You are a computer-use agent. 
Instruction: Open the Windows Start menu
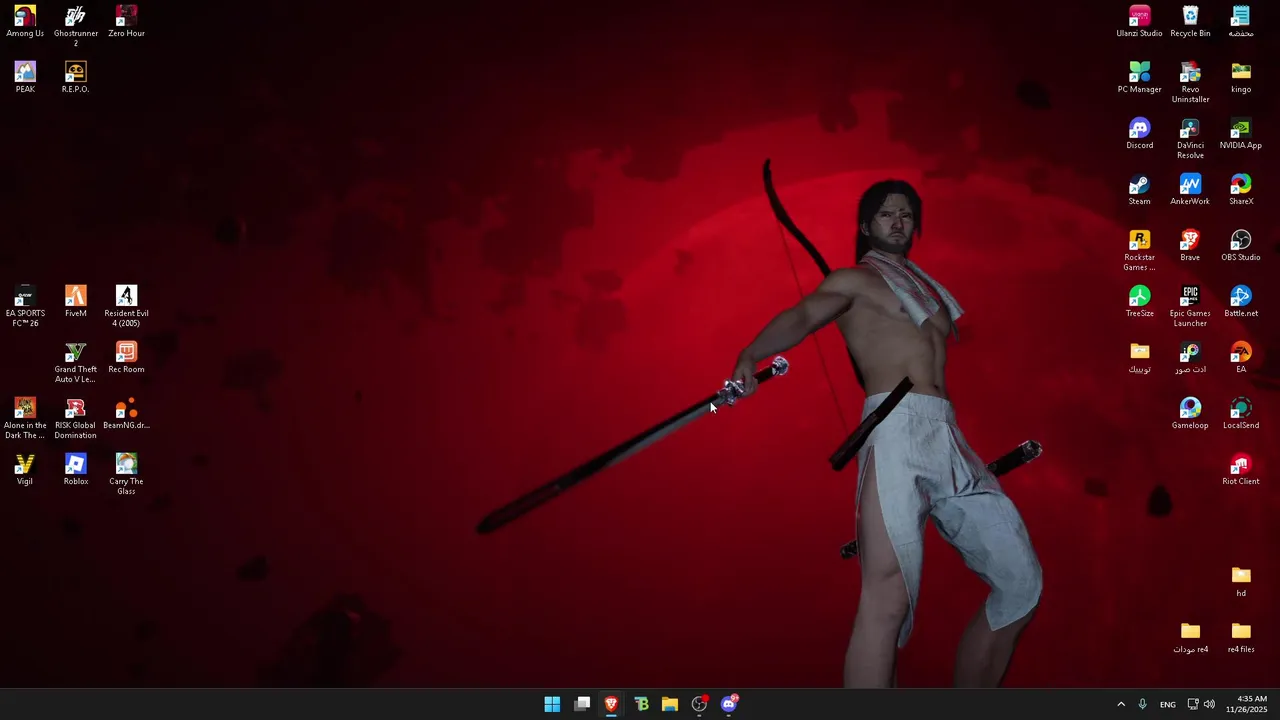(x=552, y=704)
